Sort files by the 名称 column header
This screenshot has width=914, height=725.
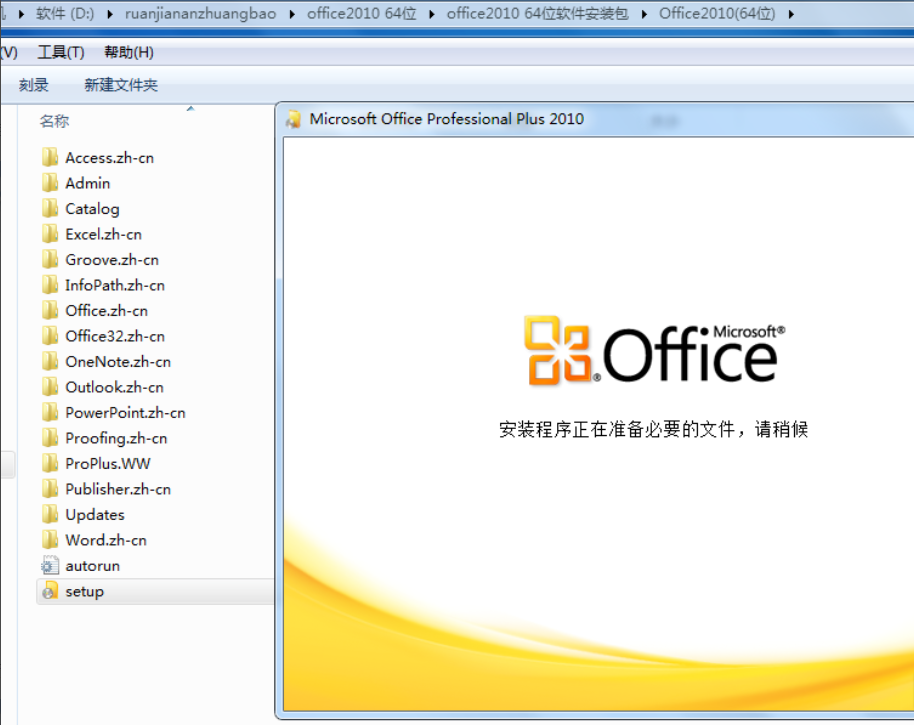pos(54,121)
